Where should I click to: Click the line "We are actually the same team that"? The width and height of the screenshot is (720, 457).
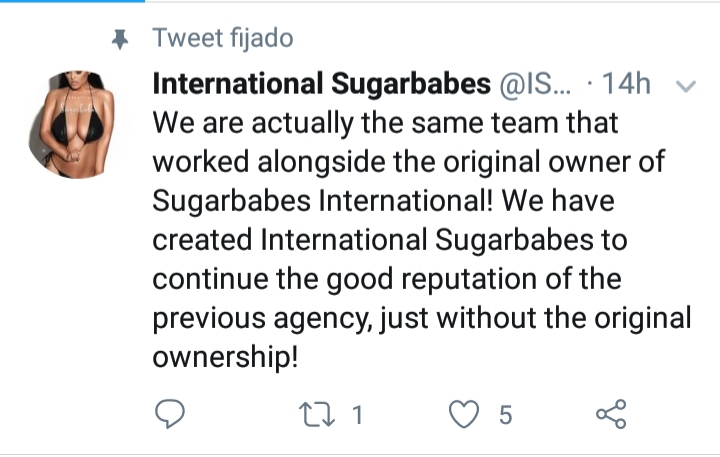385,125
